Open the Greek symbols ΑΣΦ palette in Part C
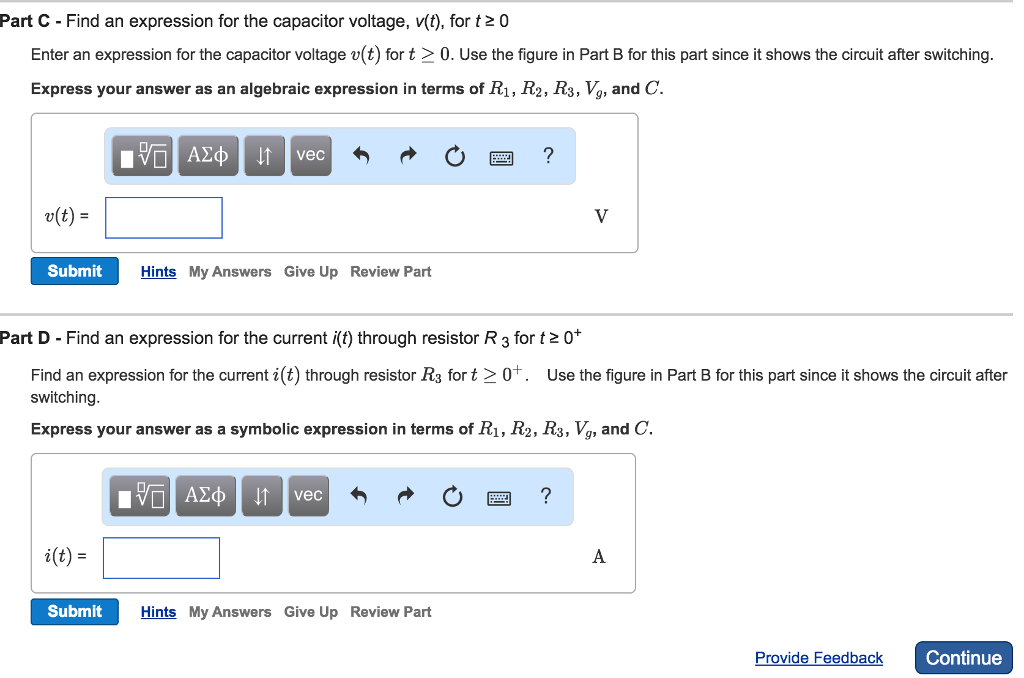 (x=207, y=155)
